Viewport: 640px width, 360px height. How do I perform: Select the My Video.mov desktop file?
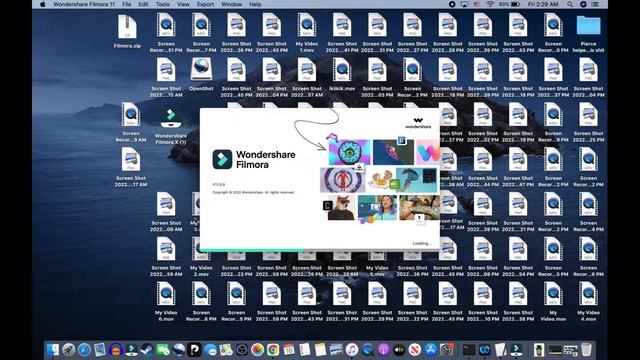553,294
